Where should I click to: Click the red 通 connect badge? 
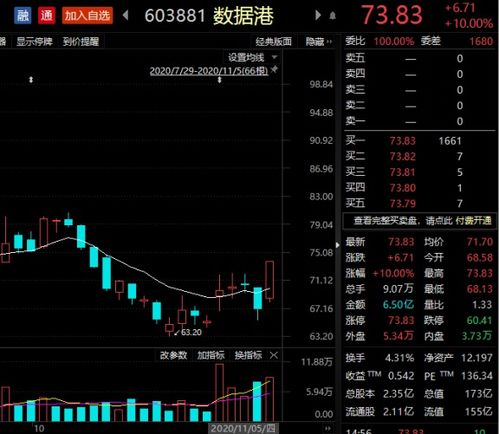[47, 16]
